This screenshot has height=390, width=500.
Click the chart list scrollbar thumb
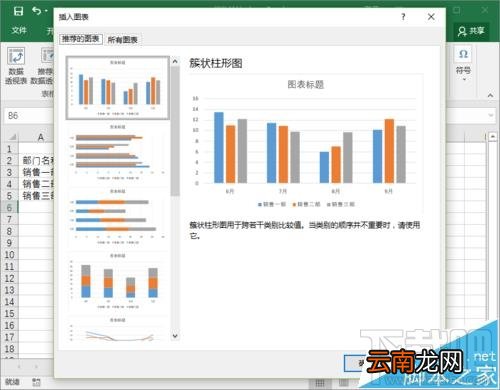pyautogui.click(x=175, y=131)
